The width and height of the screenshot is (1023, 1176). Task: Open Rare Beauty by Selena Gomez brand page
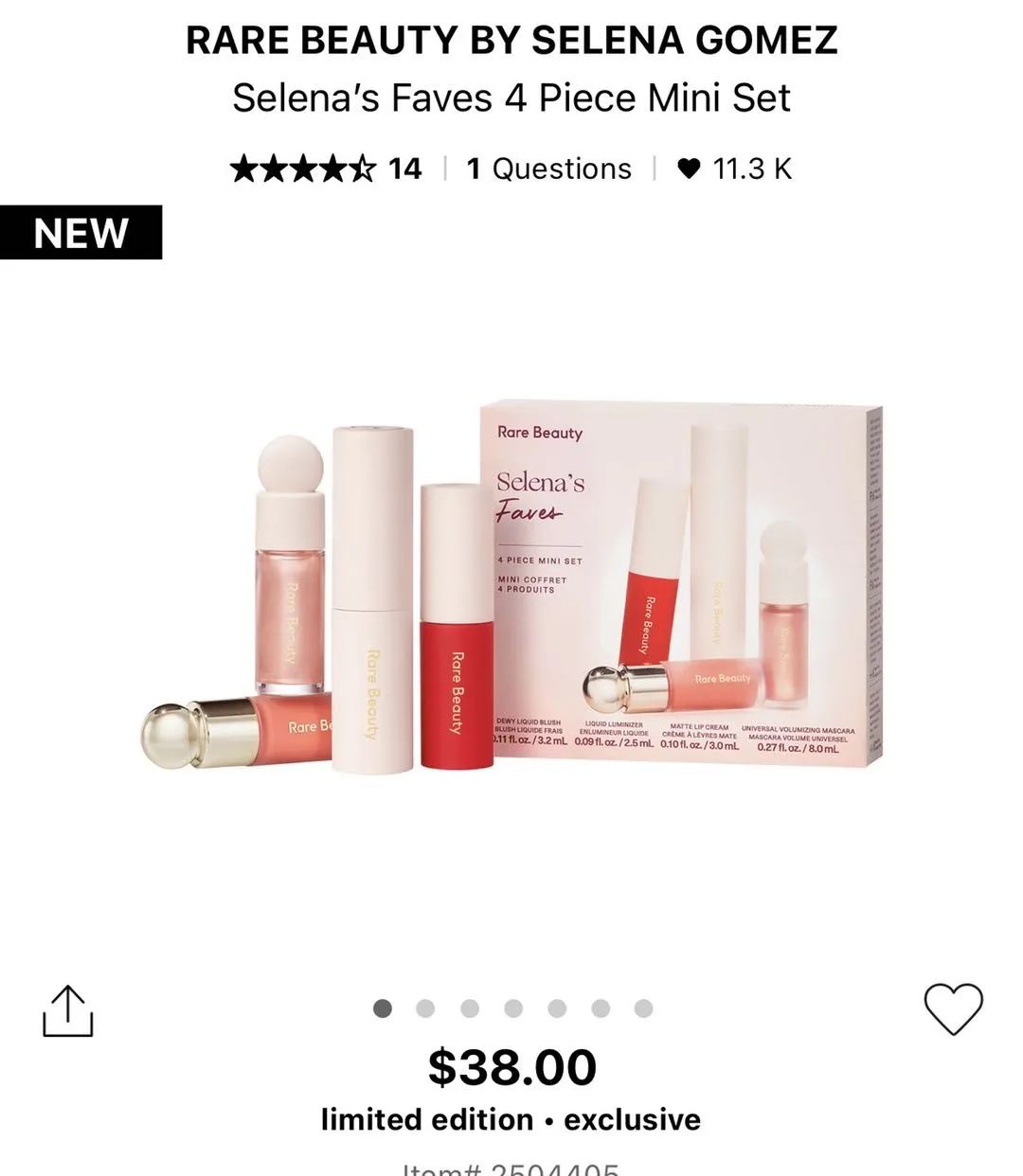511,40
